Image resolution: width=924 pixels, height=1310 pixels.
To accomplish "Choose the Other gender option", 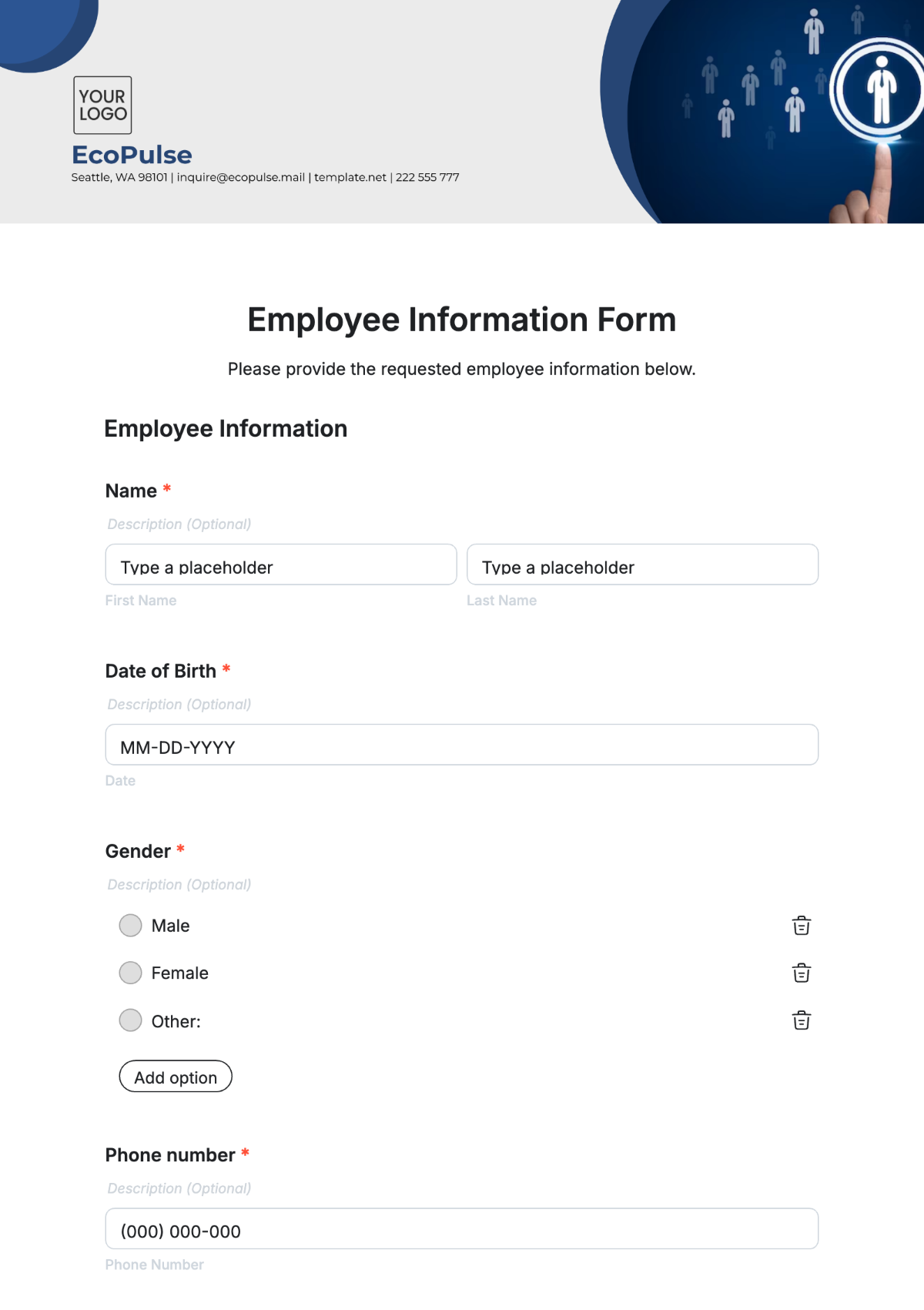I will point(130,1020).
